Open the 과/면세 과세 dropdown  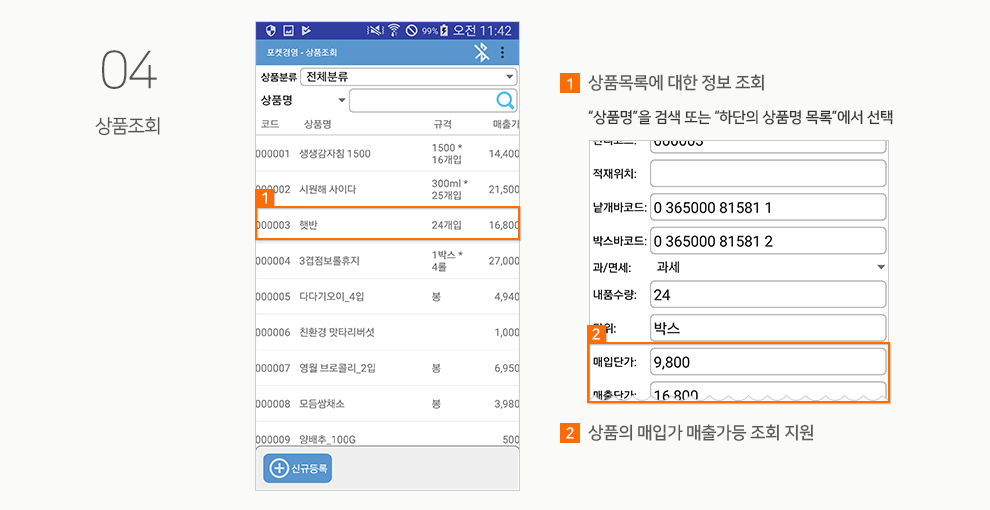[x=768, y=268]
